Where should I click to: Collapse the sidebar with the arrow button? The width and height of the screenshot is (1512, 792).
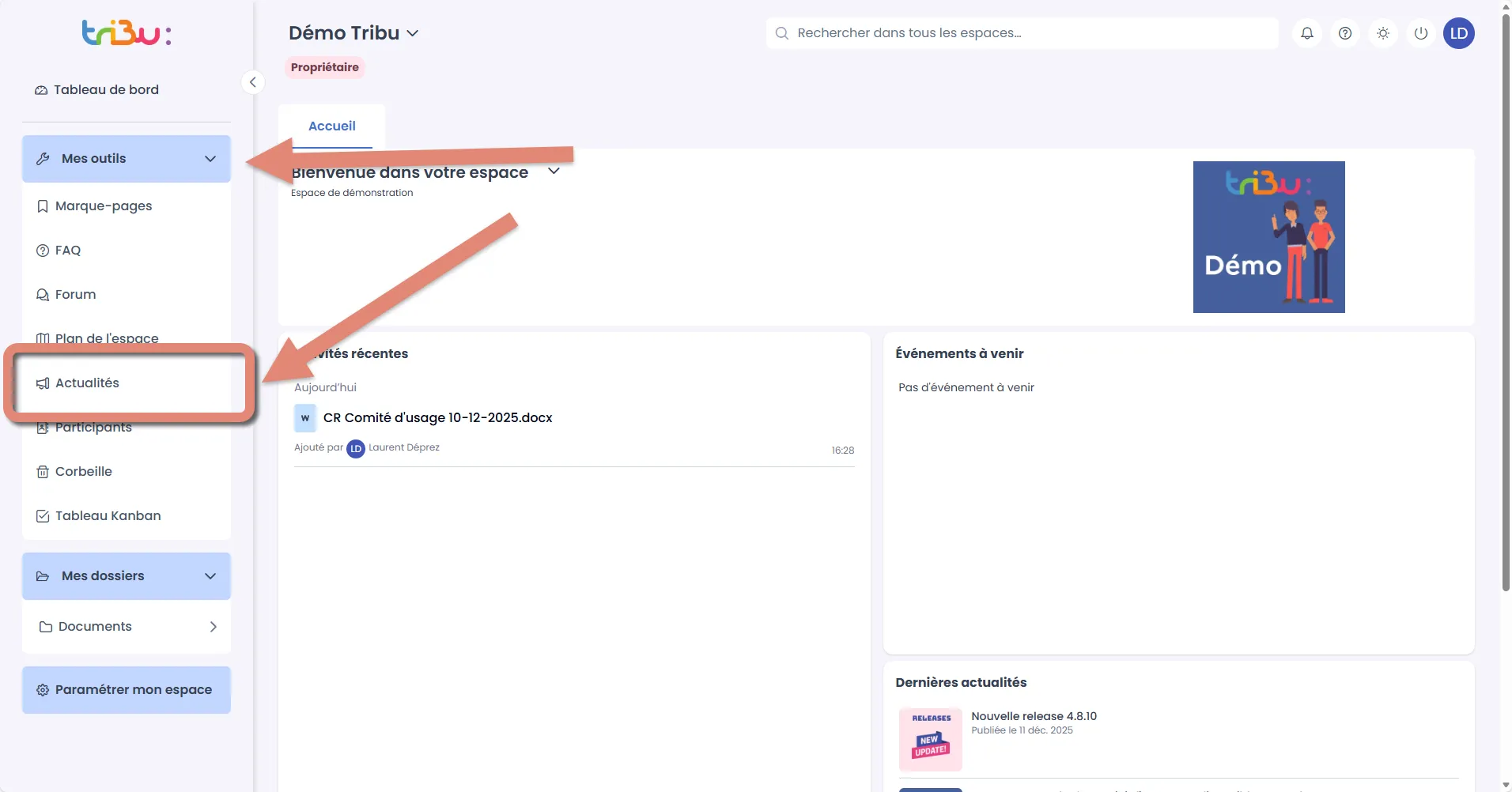click(x=252, y=81)
